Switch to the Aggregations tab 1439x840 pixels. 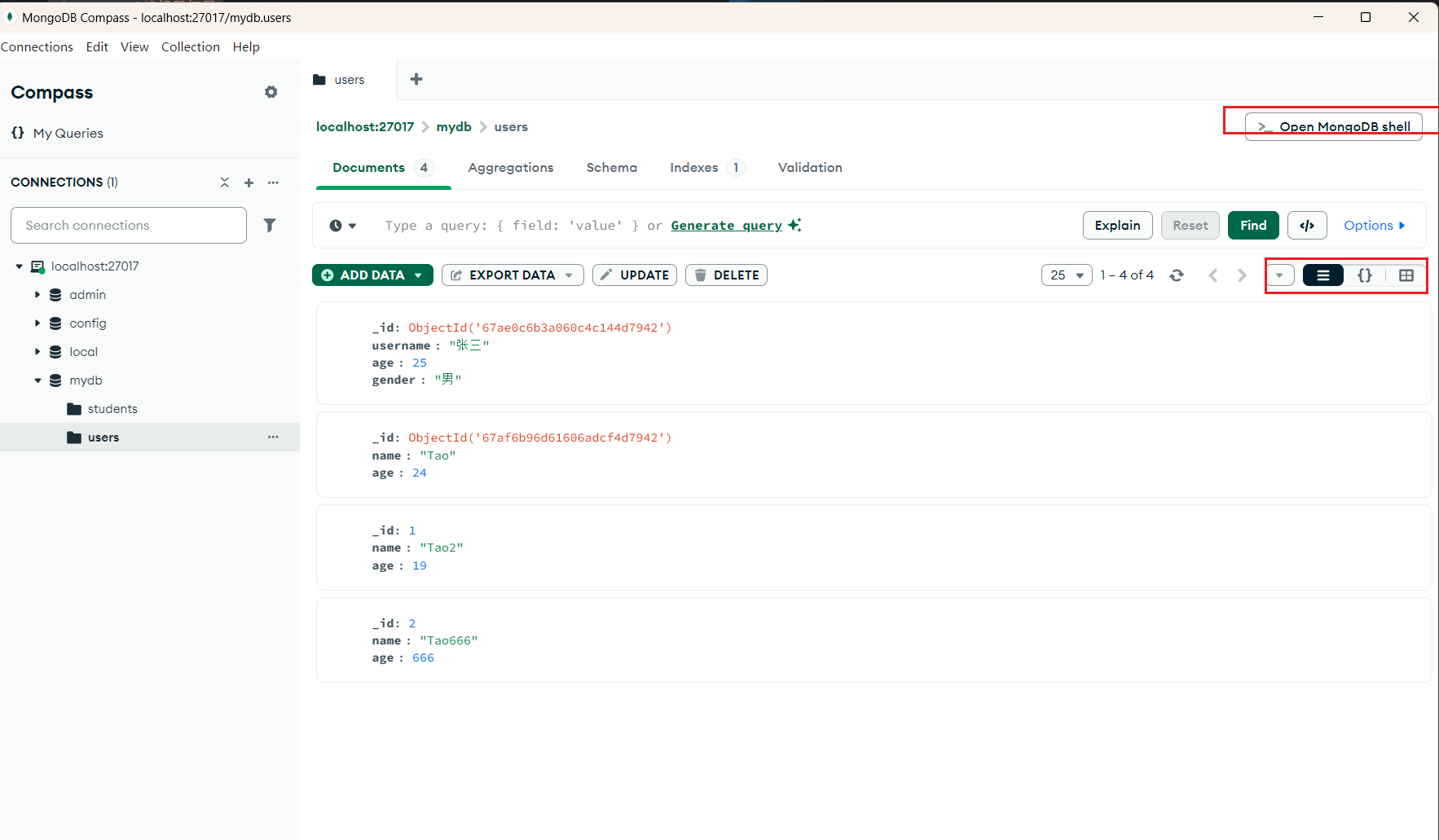click(510, 168)
